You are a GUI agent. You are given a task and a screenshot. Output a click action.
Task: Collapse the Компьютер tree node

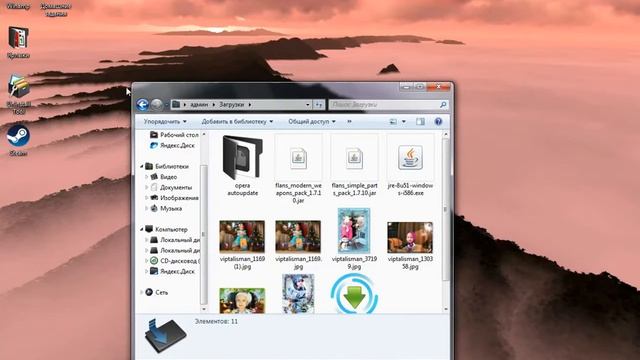tap(142, 229)
